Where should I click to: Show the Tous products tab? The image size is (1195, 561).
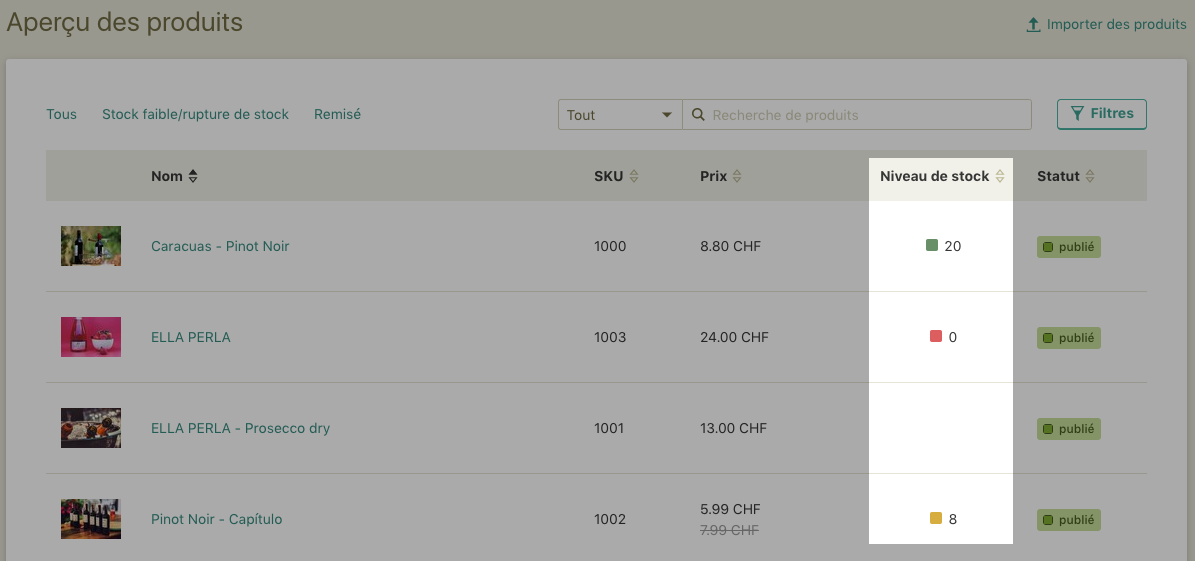pos(62,114)
